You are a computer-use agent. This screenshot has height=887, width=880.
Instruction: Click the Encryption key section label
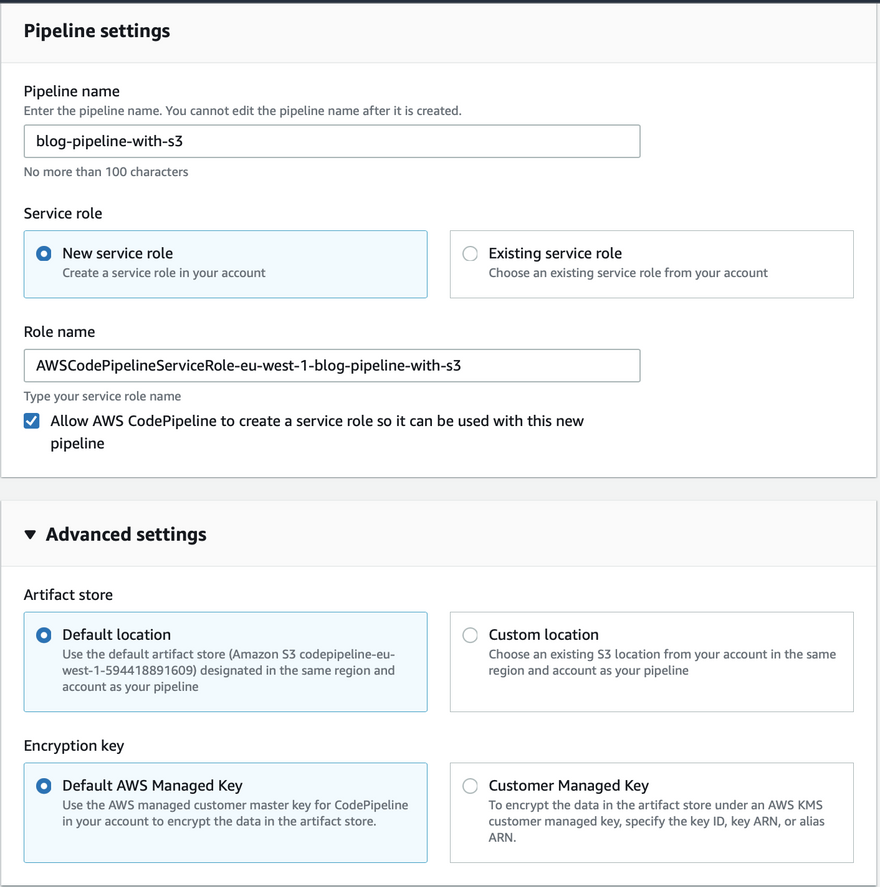point(74,746)
